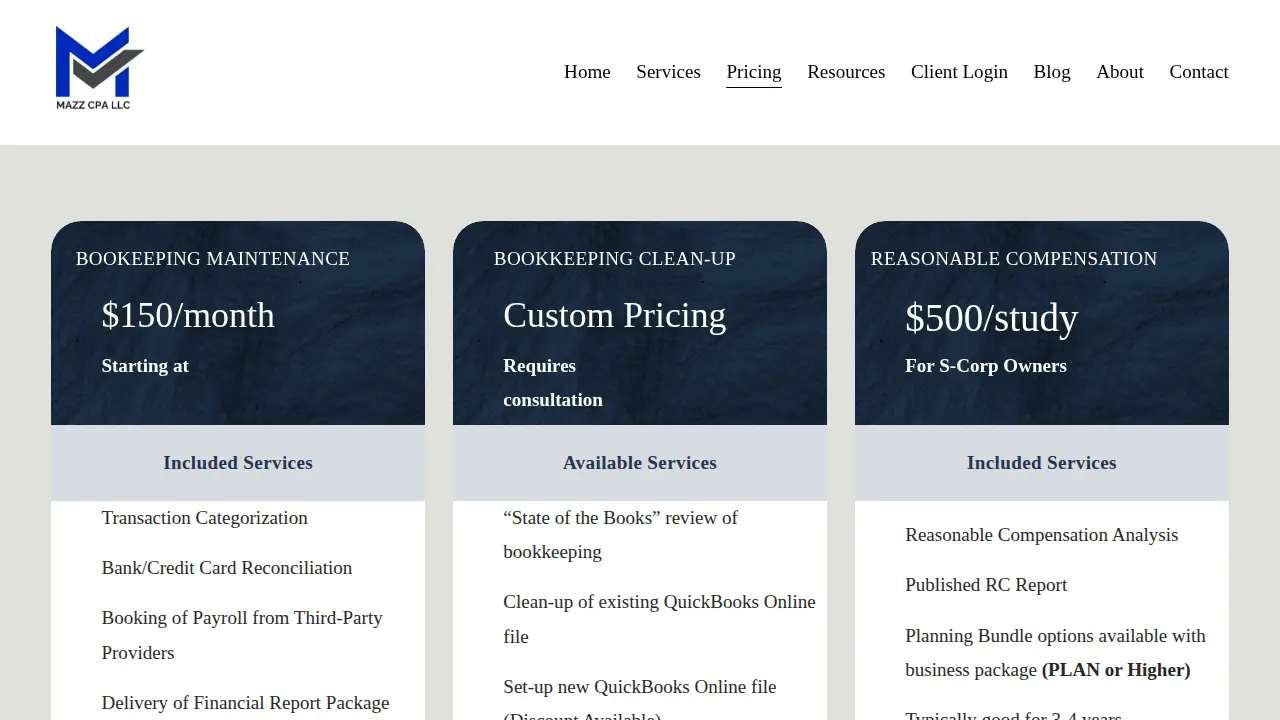Click 'Clean-up of existing QuickBooks Online file'
Viewport: 1280px width, 720px height.
[660, 619]
